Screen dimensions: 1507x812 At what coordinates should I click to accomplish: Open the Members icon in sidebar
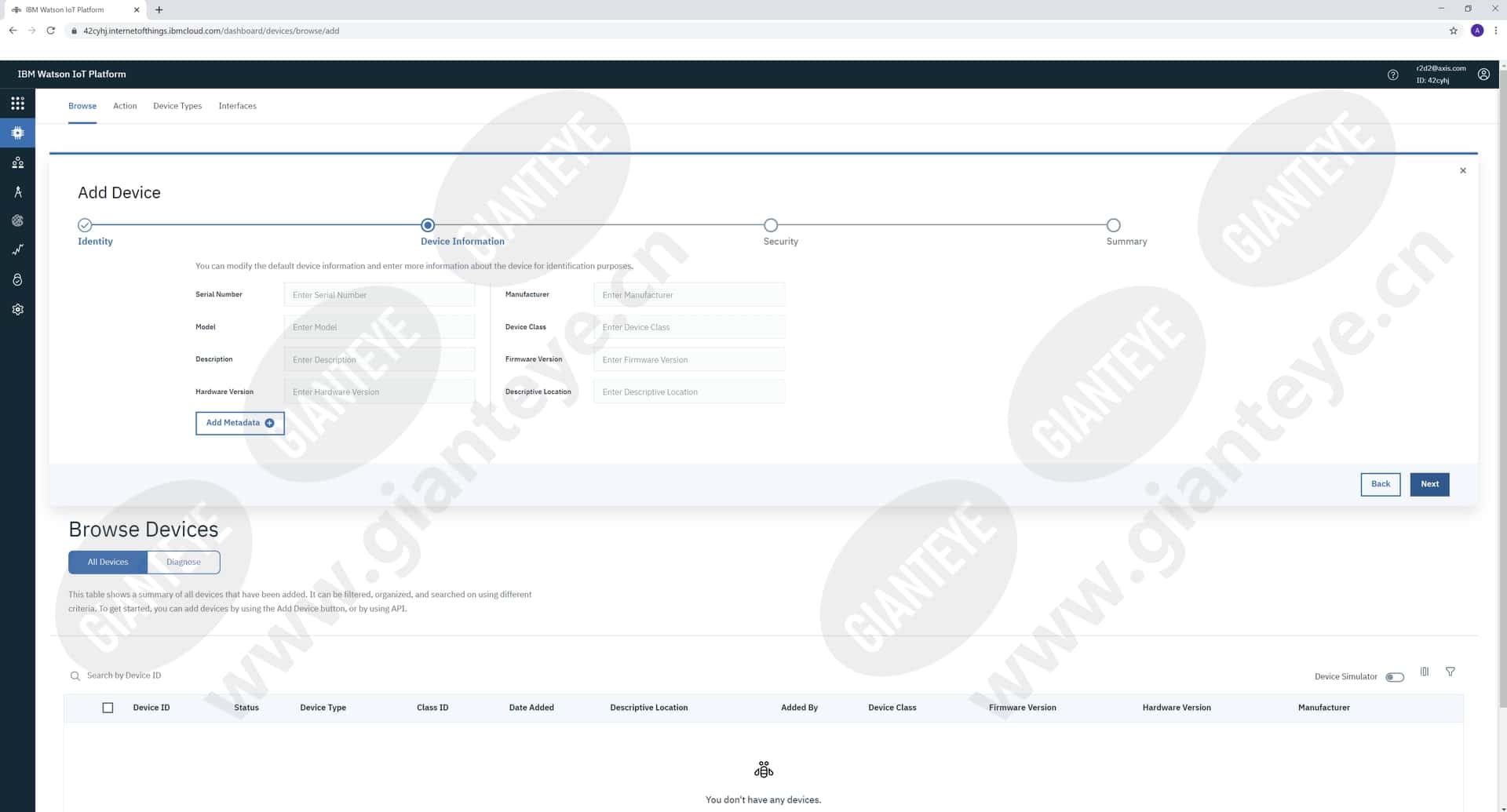[x=17, y=162]
